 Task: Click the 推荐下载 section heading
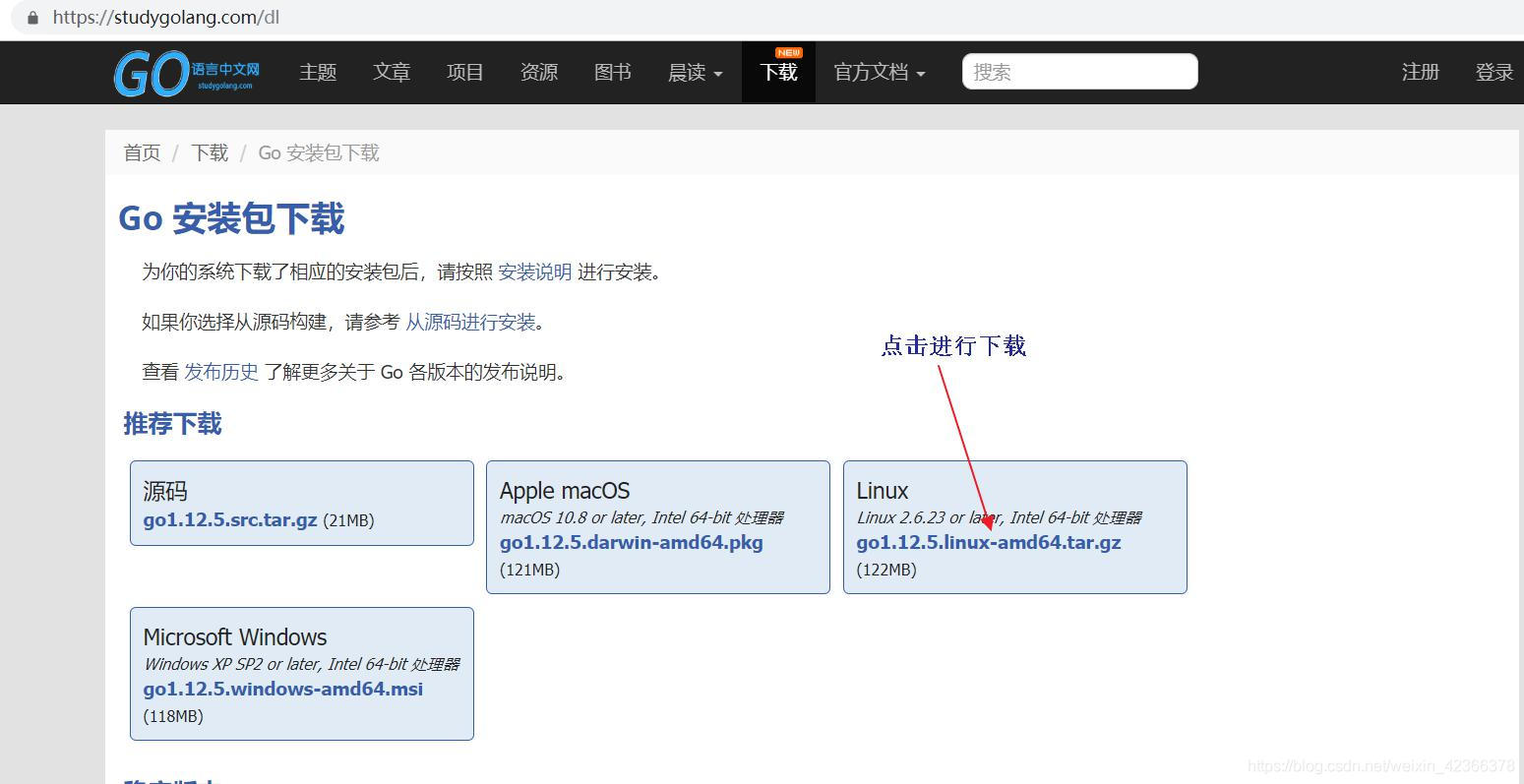[x=172, y=423]
